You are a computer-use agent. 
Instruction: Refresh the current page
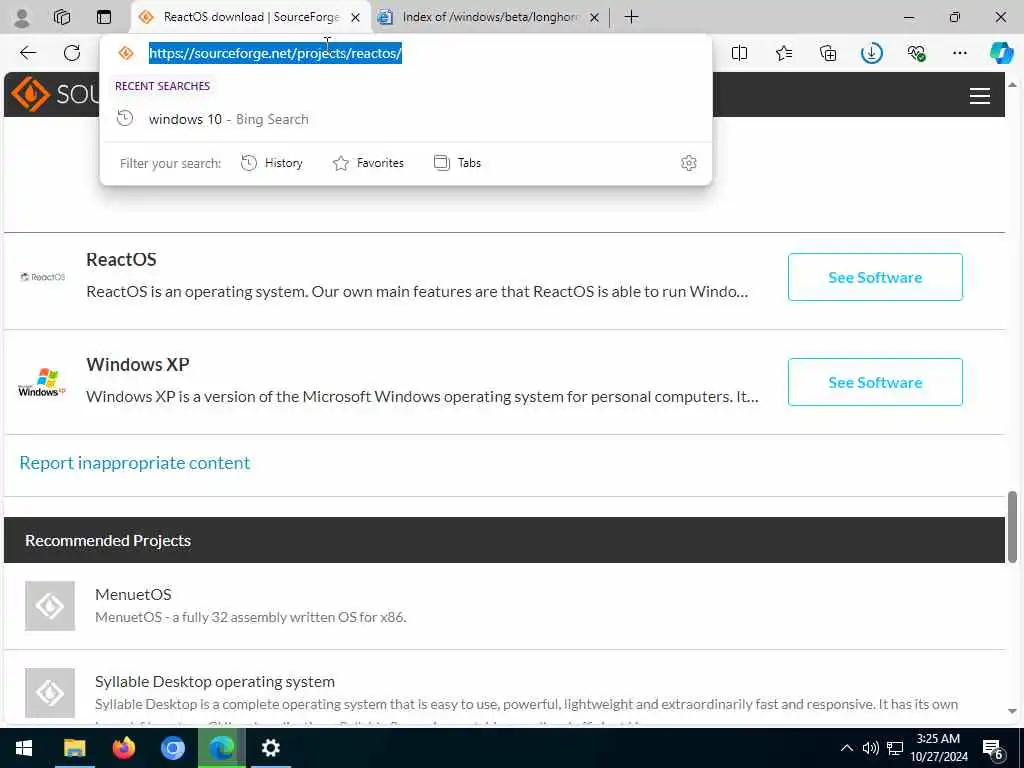[72, 53]
